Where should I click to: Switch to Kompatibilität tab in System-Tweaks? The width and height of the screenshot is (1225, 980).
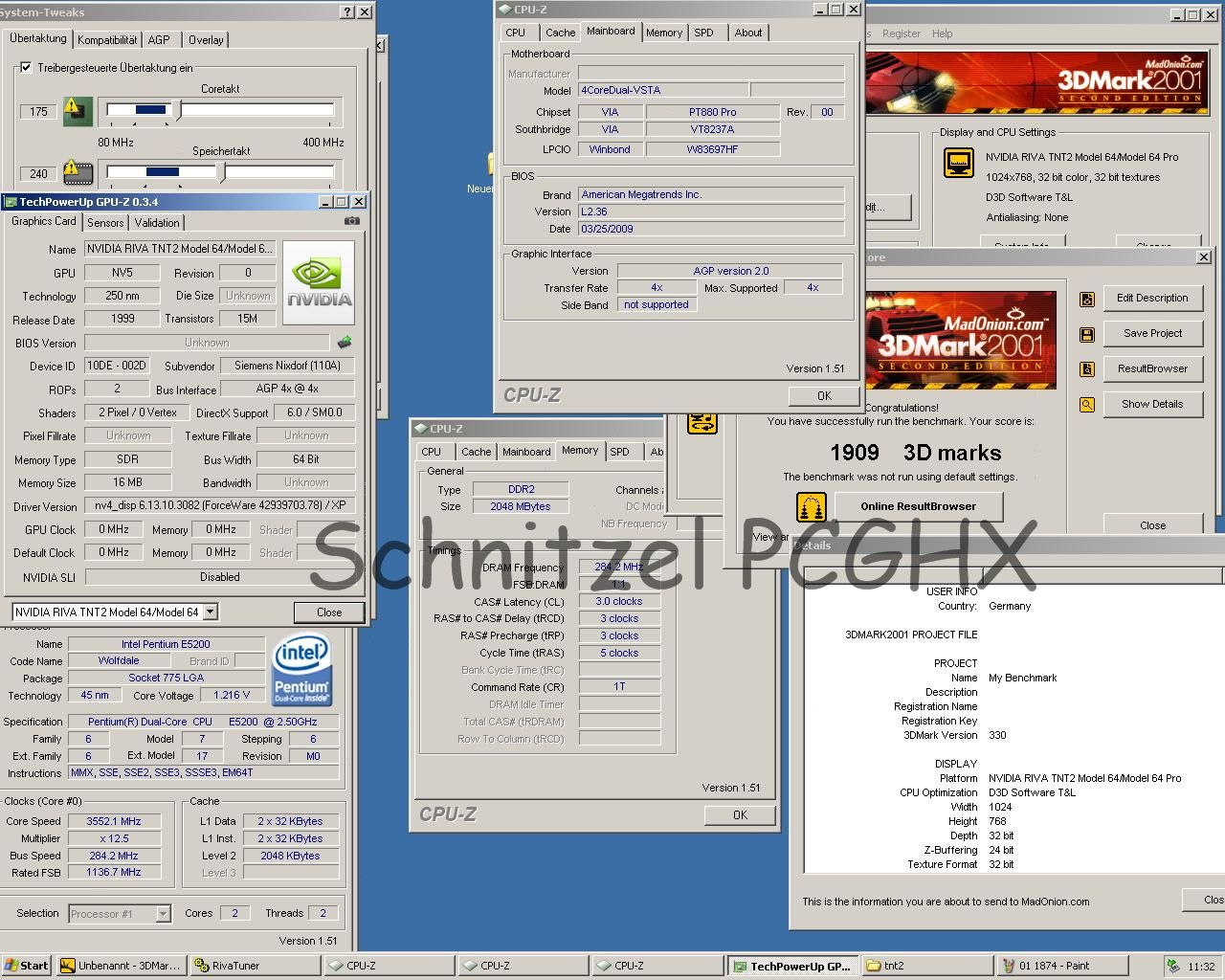click(x=107, y=40)
